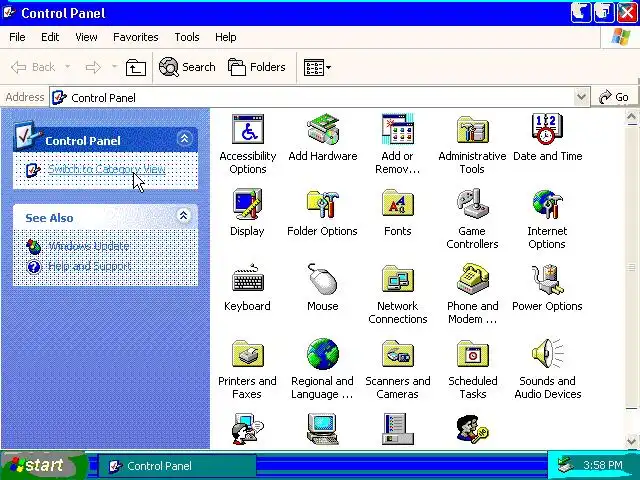Open the Scheduled Tasks folder

click(x=472, y=353)
